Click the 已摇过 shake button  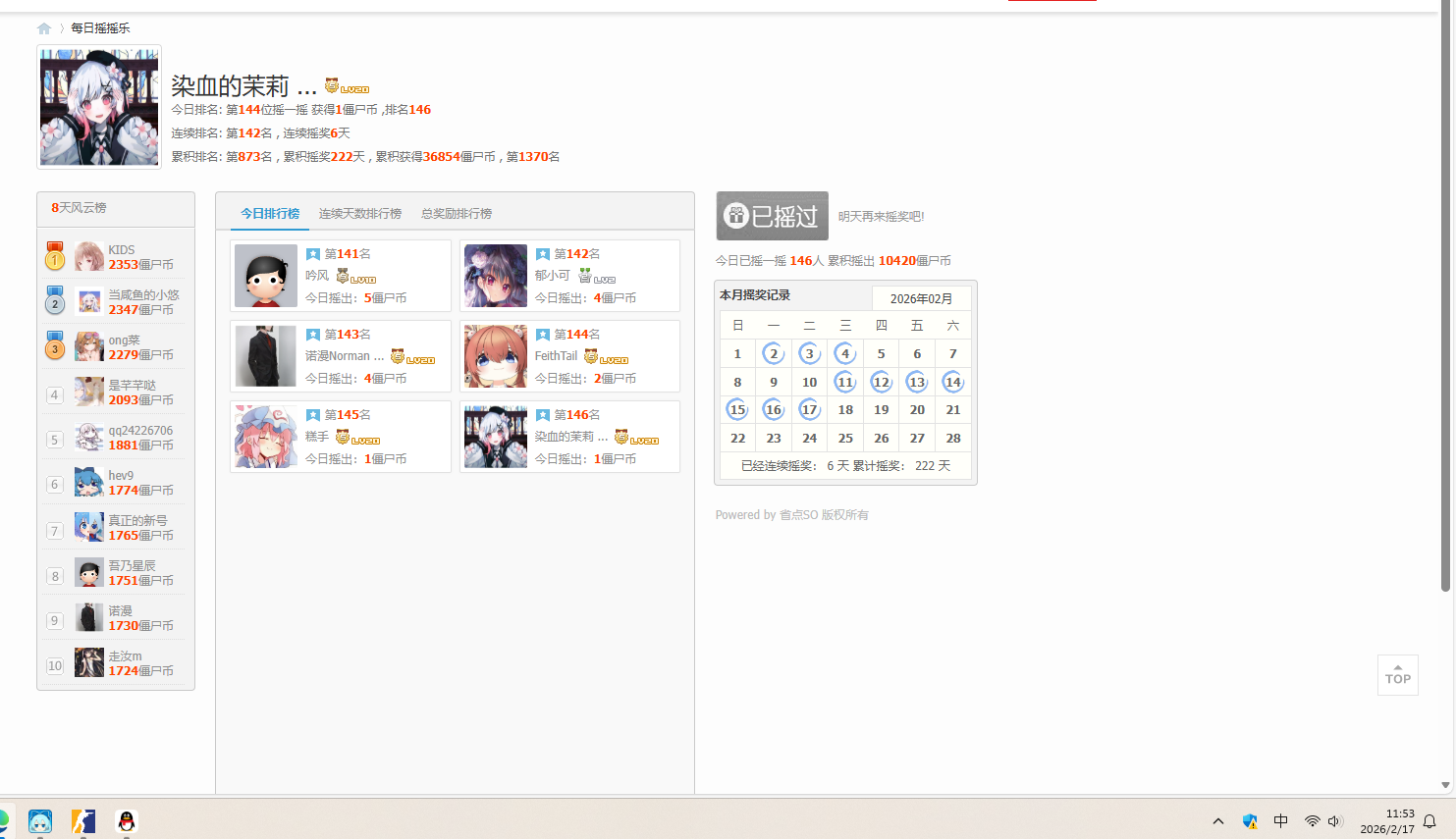[x=772, y=216]
